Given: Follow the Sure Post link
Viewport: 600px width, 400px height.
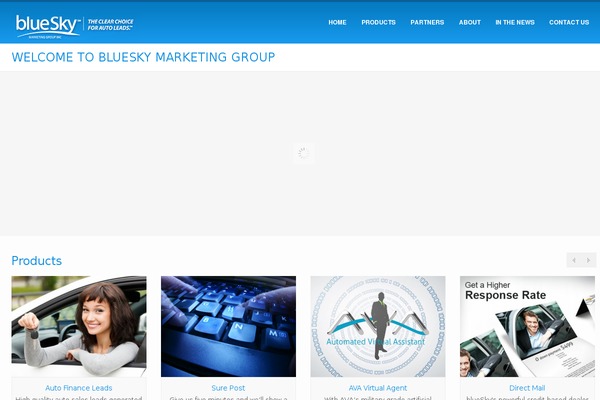Looking at the screenshot, I should [x=228, y=388].
